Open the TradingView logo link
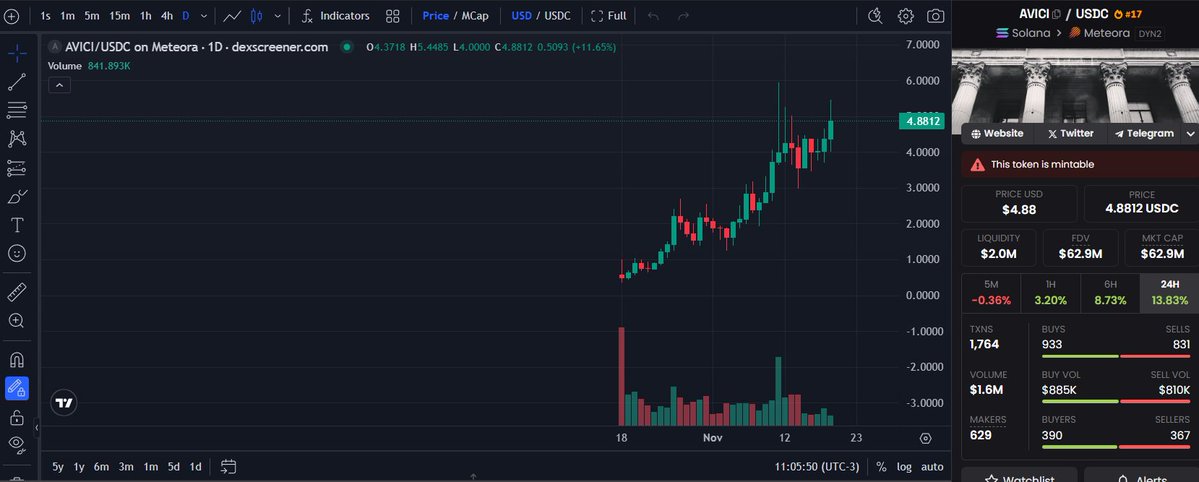This screenshot has height=482, width=1199. pyautogui.click(x=64, y=402)
